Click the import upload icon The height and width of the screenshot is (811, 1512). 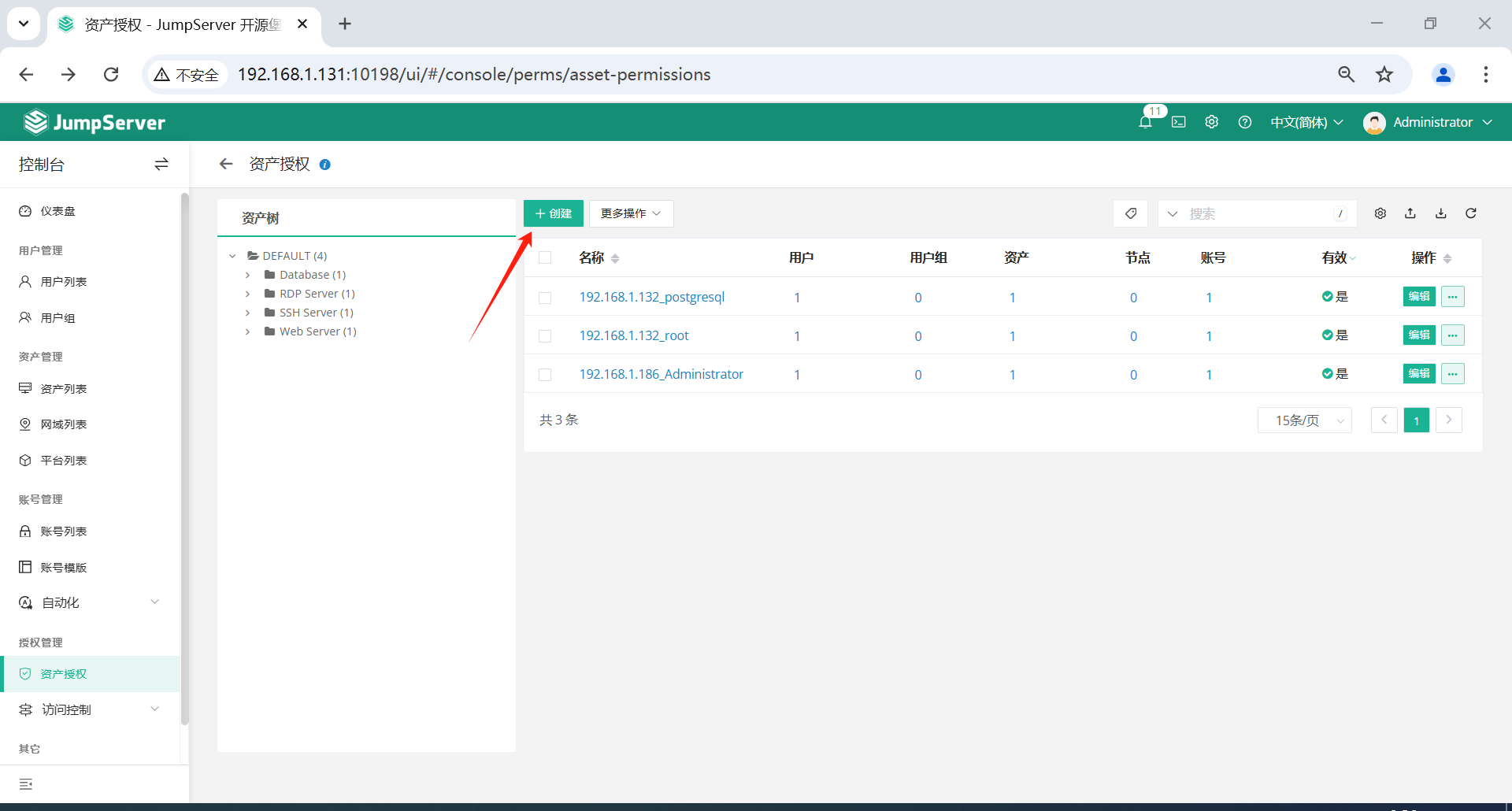click(x=1410, y=213)
